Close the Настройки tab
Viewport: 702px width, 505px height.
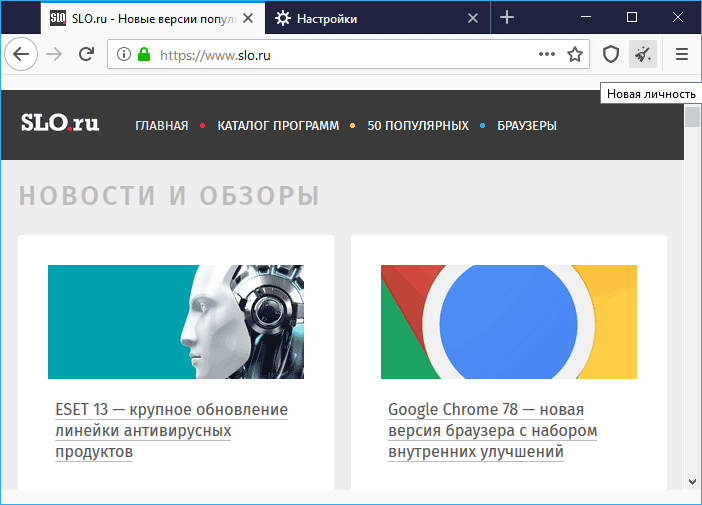pyautogui.click(x=473, y=18)
